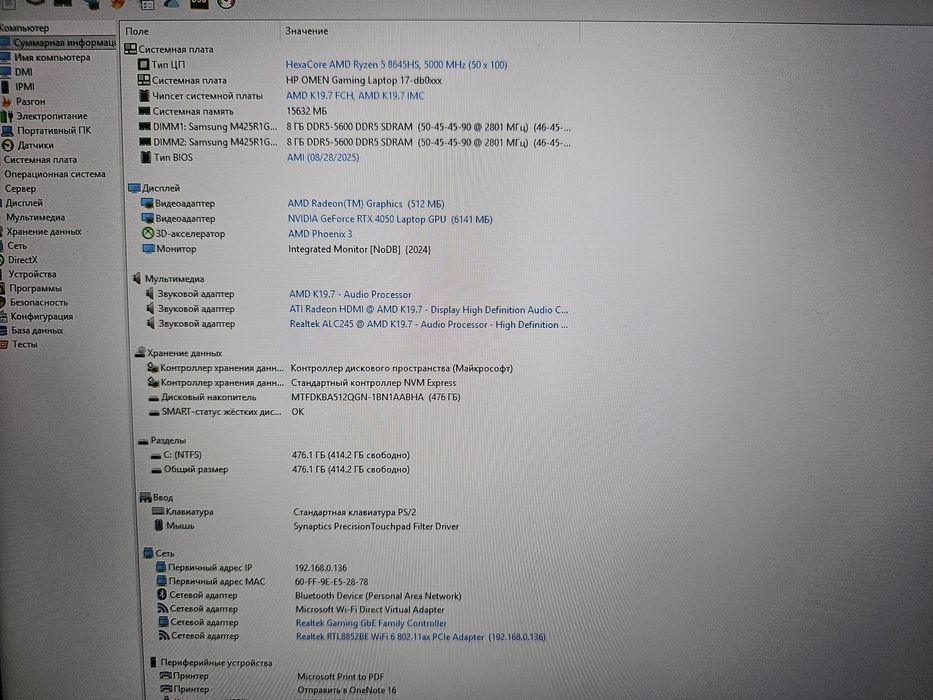Select the Microsoft Print to PDF printer row
933x700 pixels.
pyautogui.click(x=340, y=677)
